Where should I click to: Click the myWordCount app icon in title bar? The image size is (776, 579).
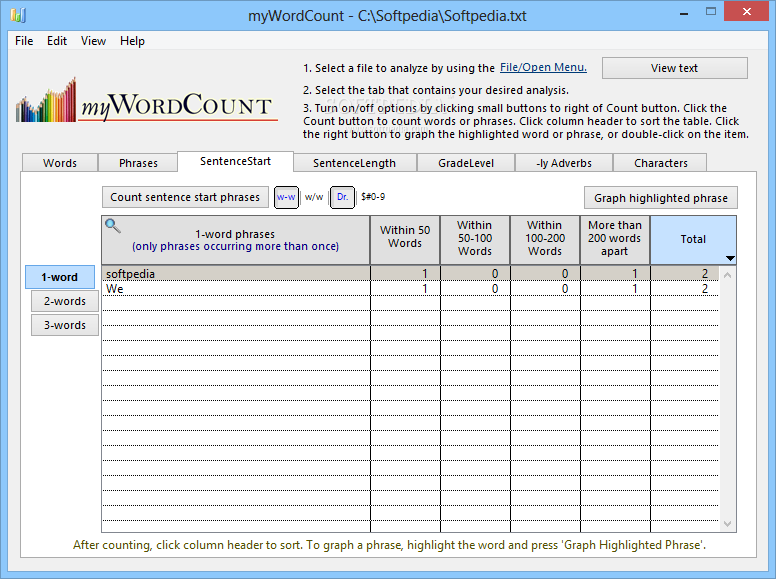coord(18,15)
